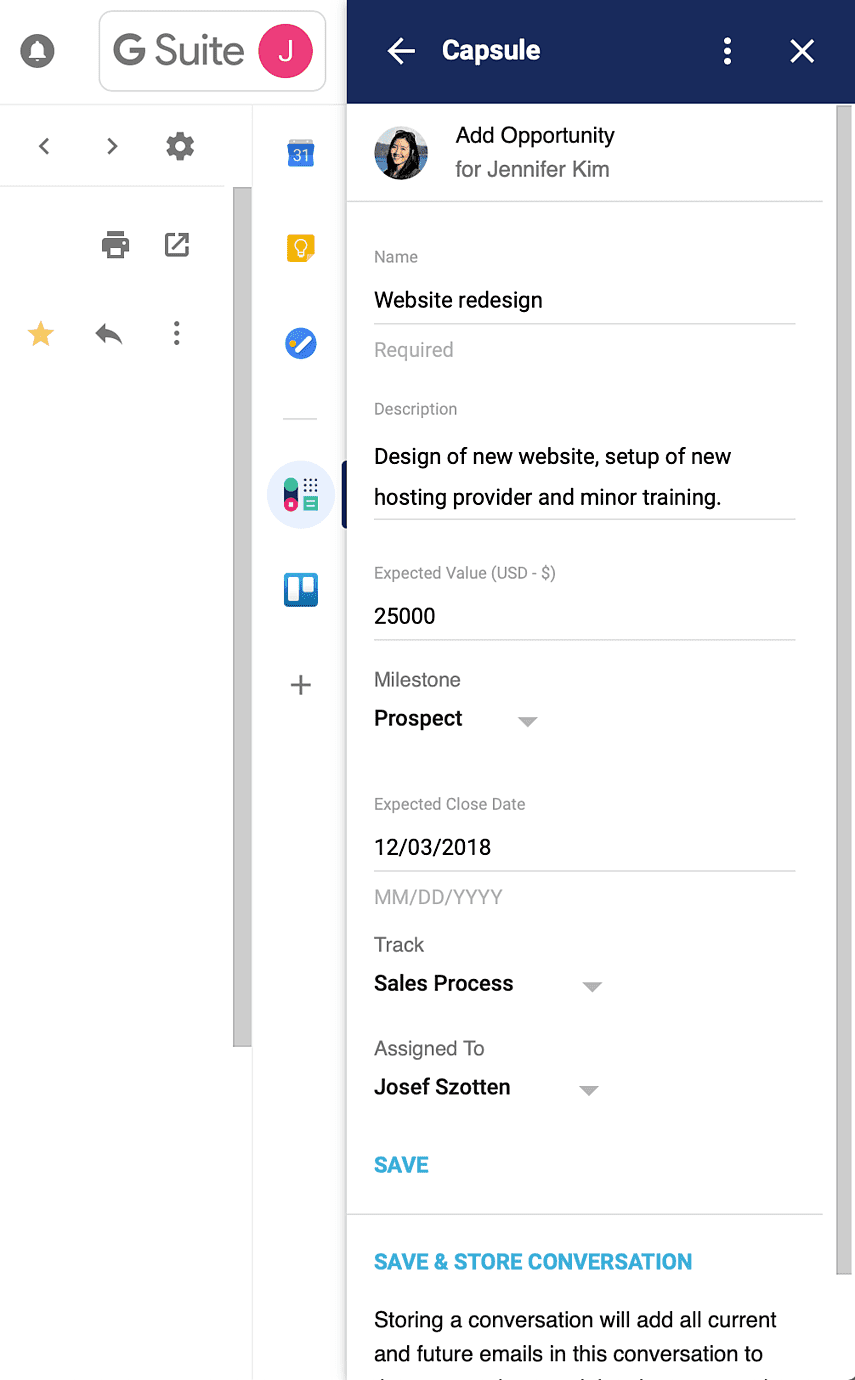Open the Tasks add-on icon
The image size is (855, 1380).
[301, 345]
